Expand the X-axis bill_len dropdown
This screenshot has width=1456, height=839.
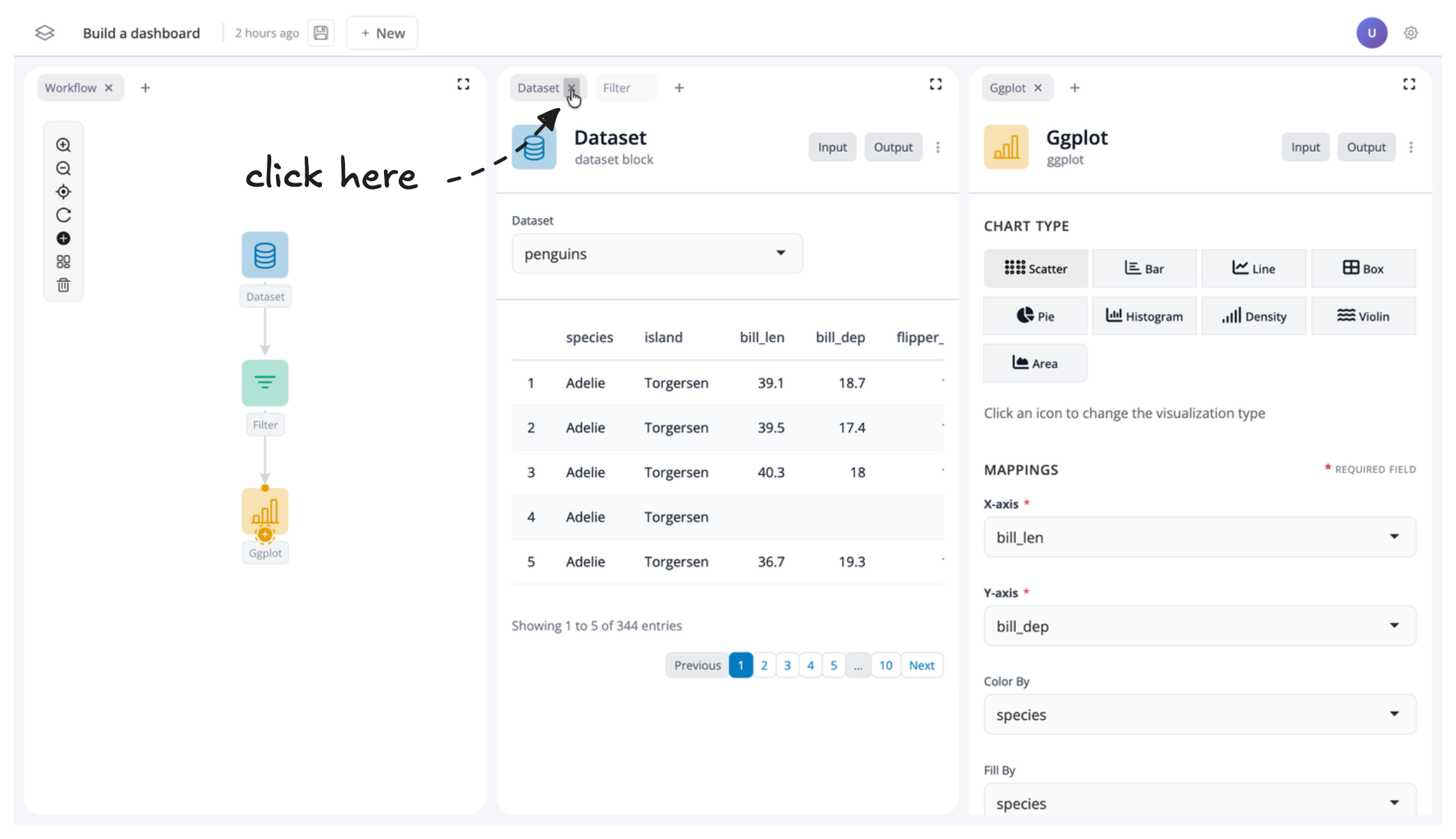point(1199,537)
